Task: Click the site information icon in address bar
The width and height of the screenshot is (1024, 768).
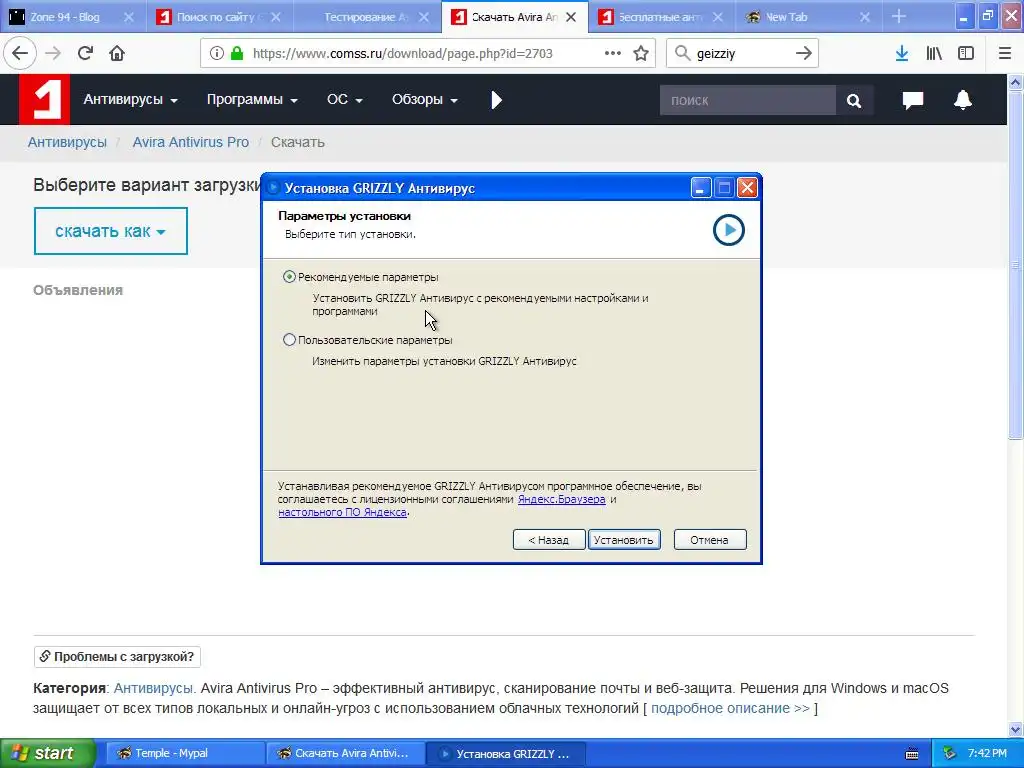Action: (x=217, y=53)
